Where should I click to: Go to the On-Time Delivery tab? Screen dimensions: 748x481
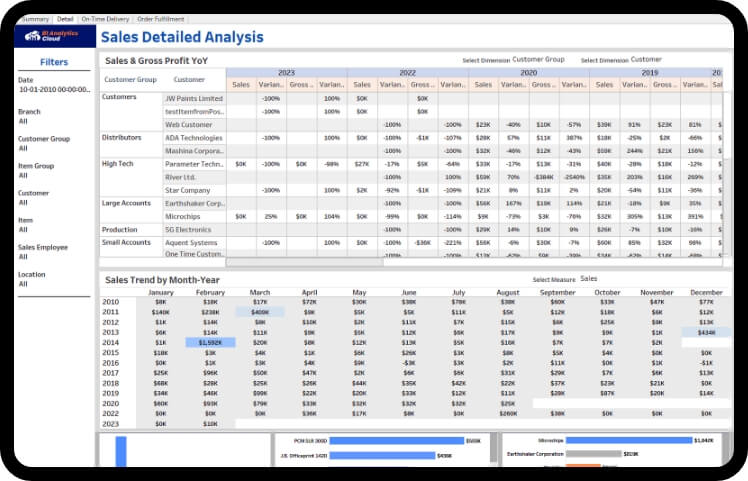(105, 19)
